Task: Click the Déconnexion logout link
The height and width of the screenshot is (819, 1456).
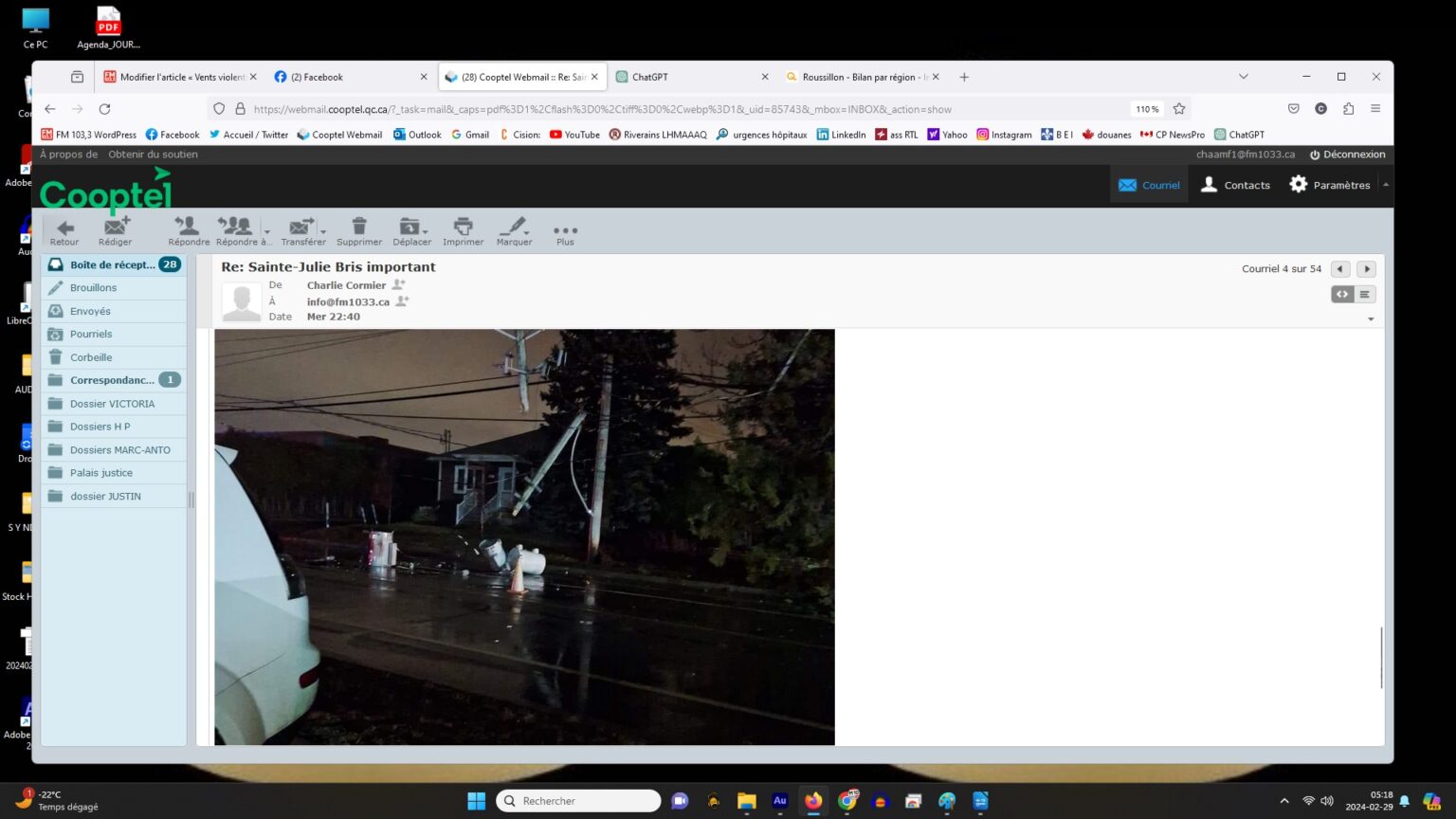Action: point(1347,155)
